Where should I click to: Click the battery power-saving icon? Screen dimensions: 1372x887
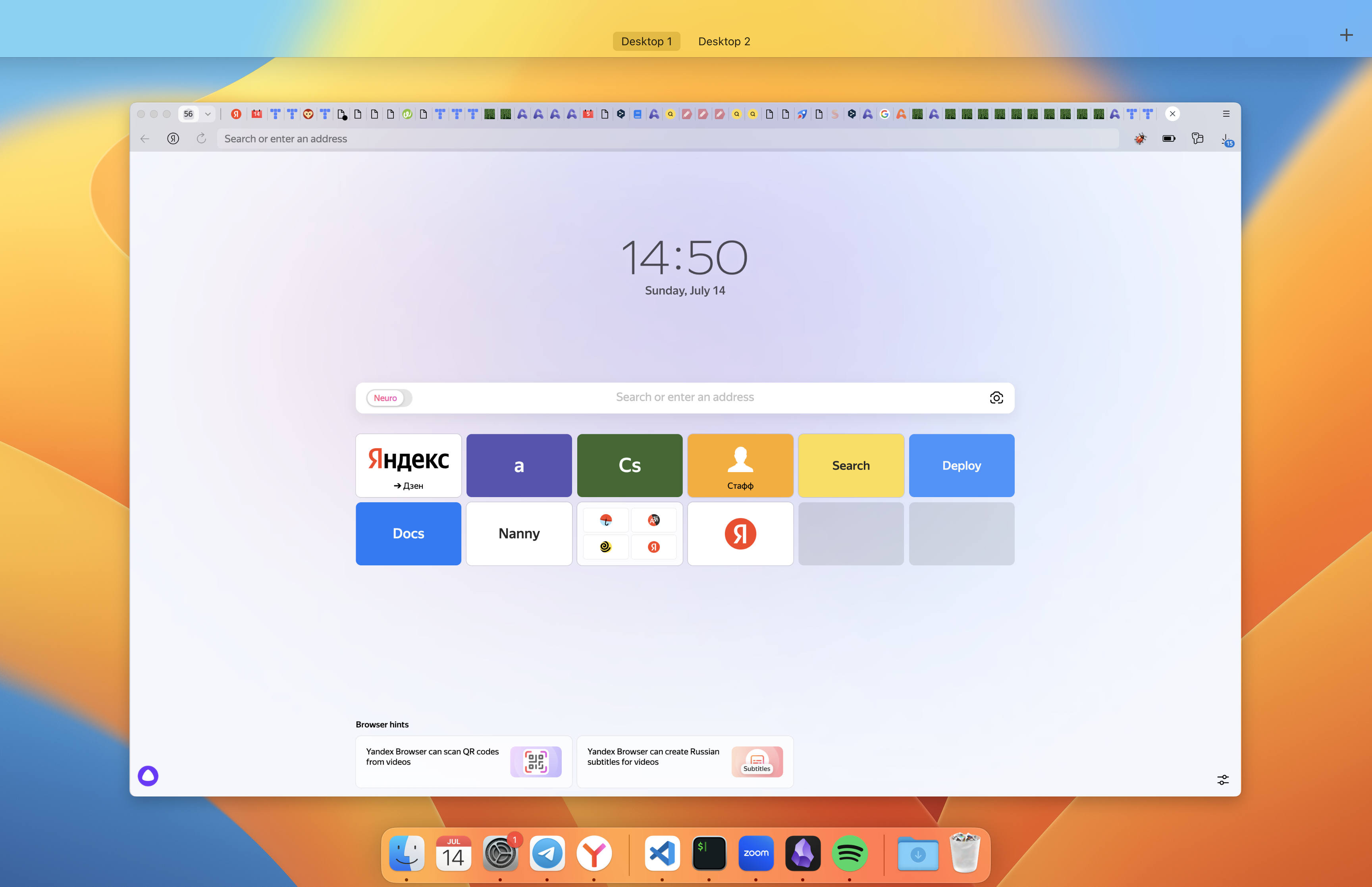(1169, 139)
